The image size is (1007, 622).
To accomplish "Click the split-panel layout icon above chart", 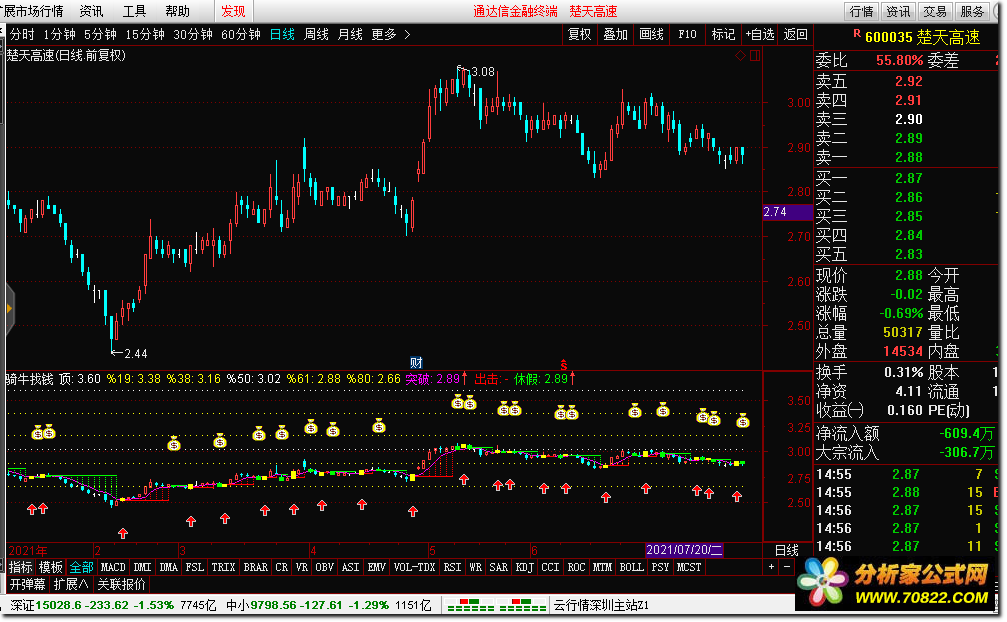I will click(x=755, y=56).
